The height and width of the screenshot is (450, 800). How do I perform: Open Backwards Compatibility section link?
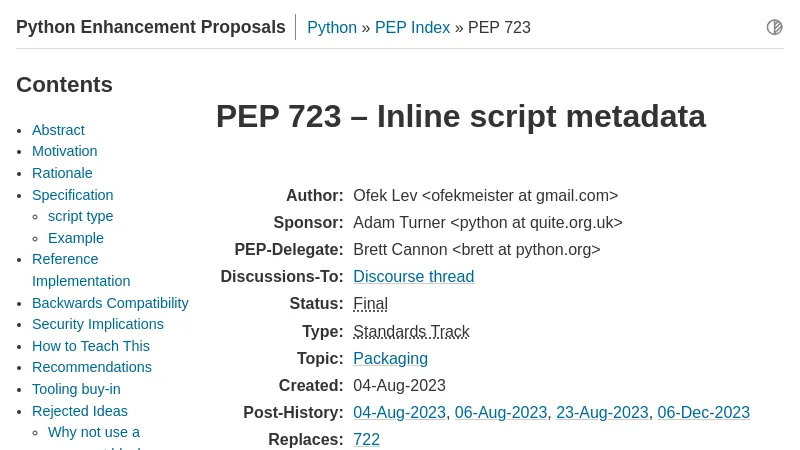[x=110, y=303]
